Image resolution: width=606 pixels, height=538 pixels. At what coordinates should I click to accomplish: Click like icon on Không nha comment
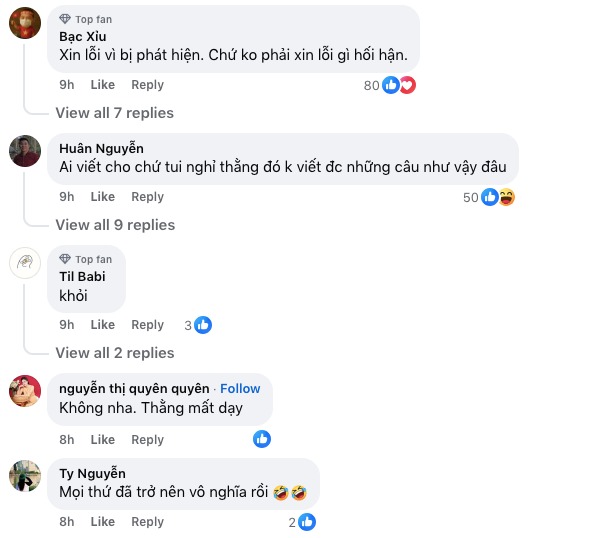coord(262,439)
